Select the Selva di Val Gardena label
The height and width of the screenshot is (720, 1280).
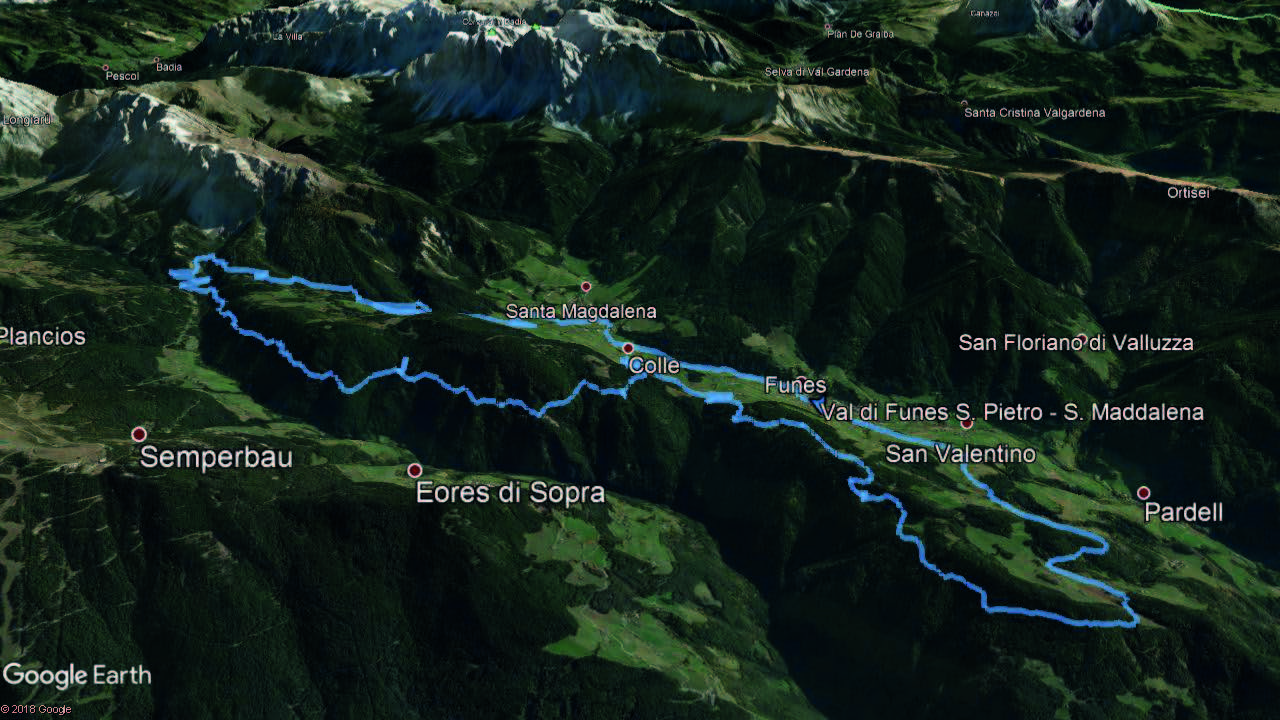[x=817, y=72]
